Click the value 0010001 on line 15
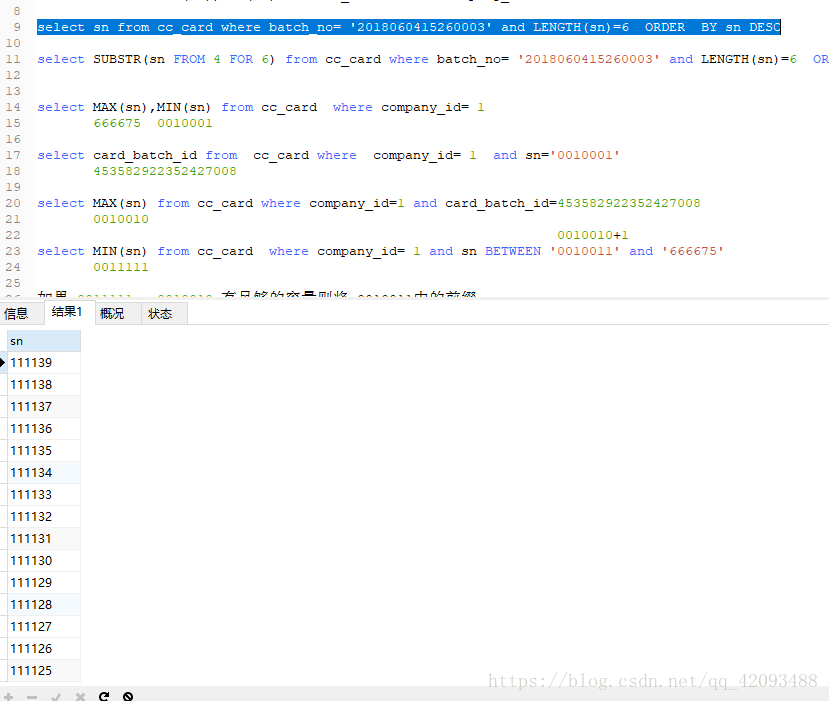This screenshot has height=701, width=829. coord(185,123)
